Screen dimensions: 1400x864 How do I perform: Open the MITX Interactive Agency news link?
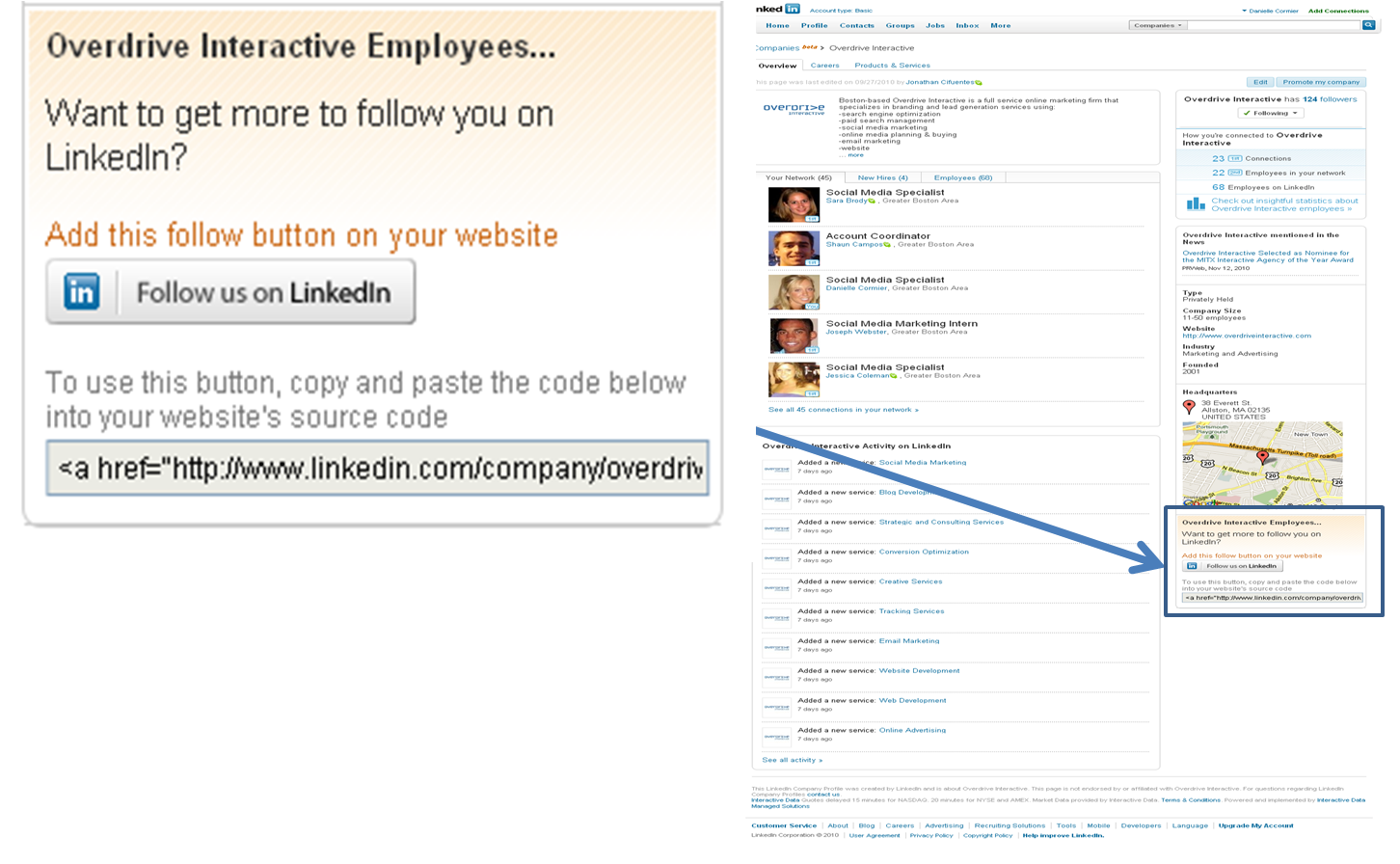[x=1267, y=256]
